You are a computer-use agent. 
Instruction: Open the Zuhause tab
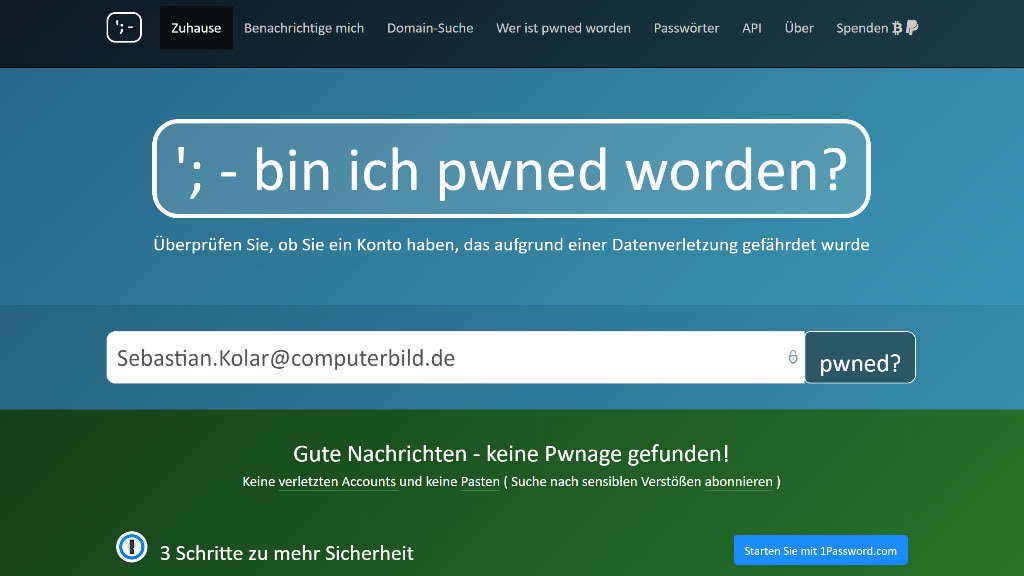point(196,28)
